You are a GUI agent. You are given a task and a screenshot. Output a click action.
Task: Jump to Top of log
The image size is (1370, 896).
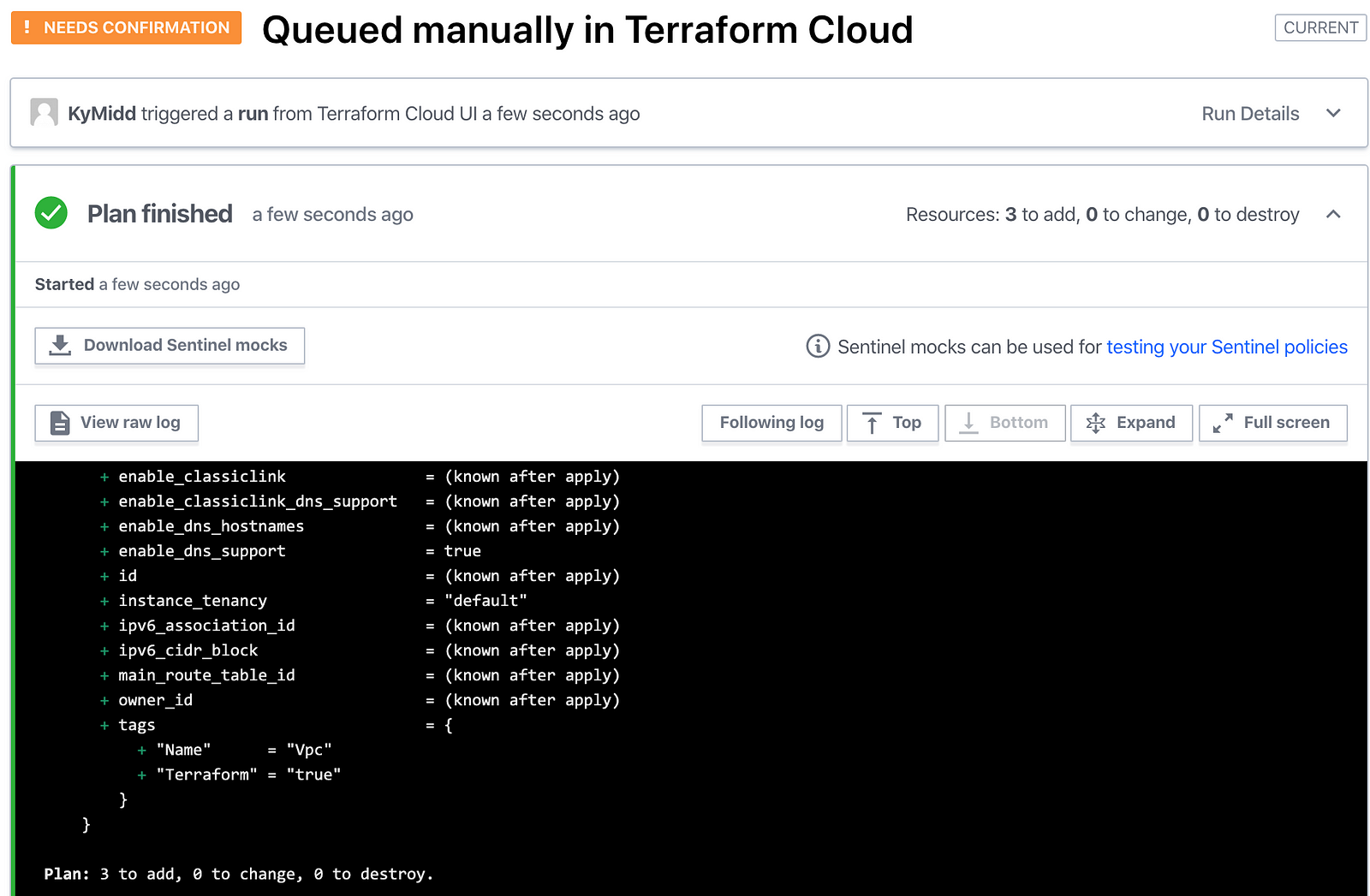[x=892, y=423]
